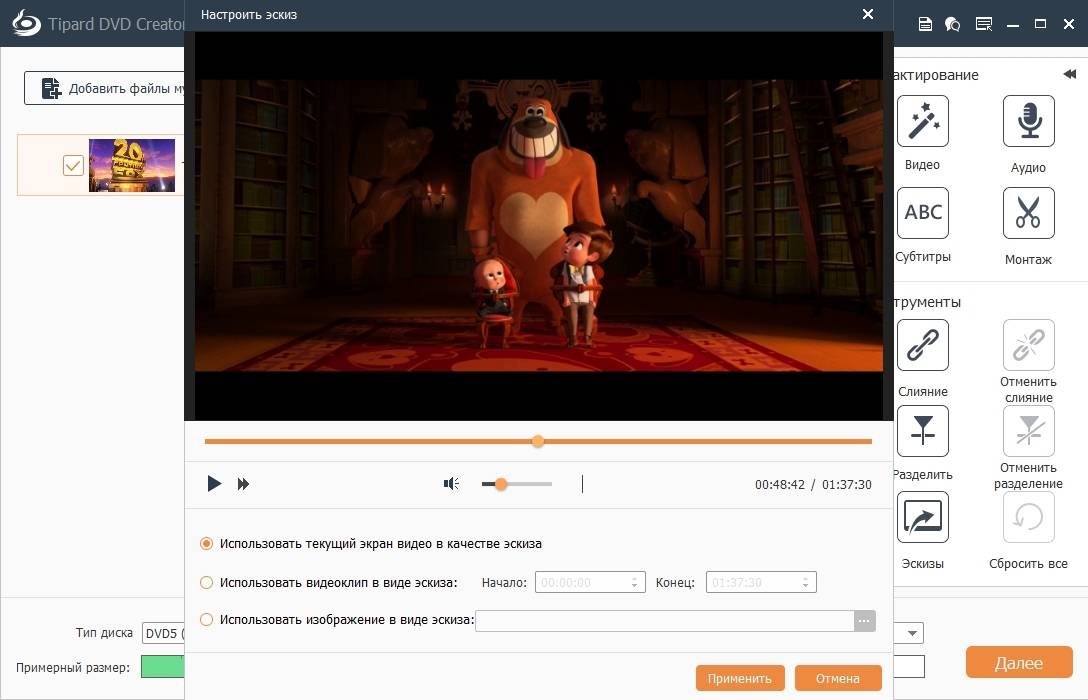Screen dimensions: 1088x700
Task: Click the Tipard DVD Creator logo
Action: (x=26, y=23)
